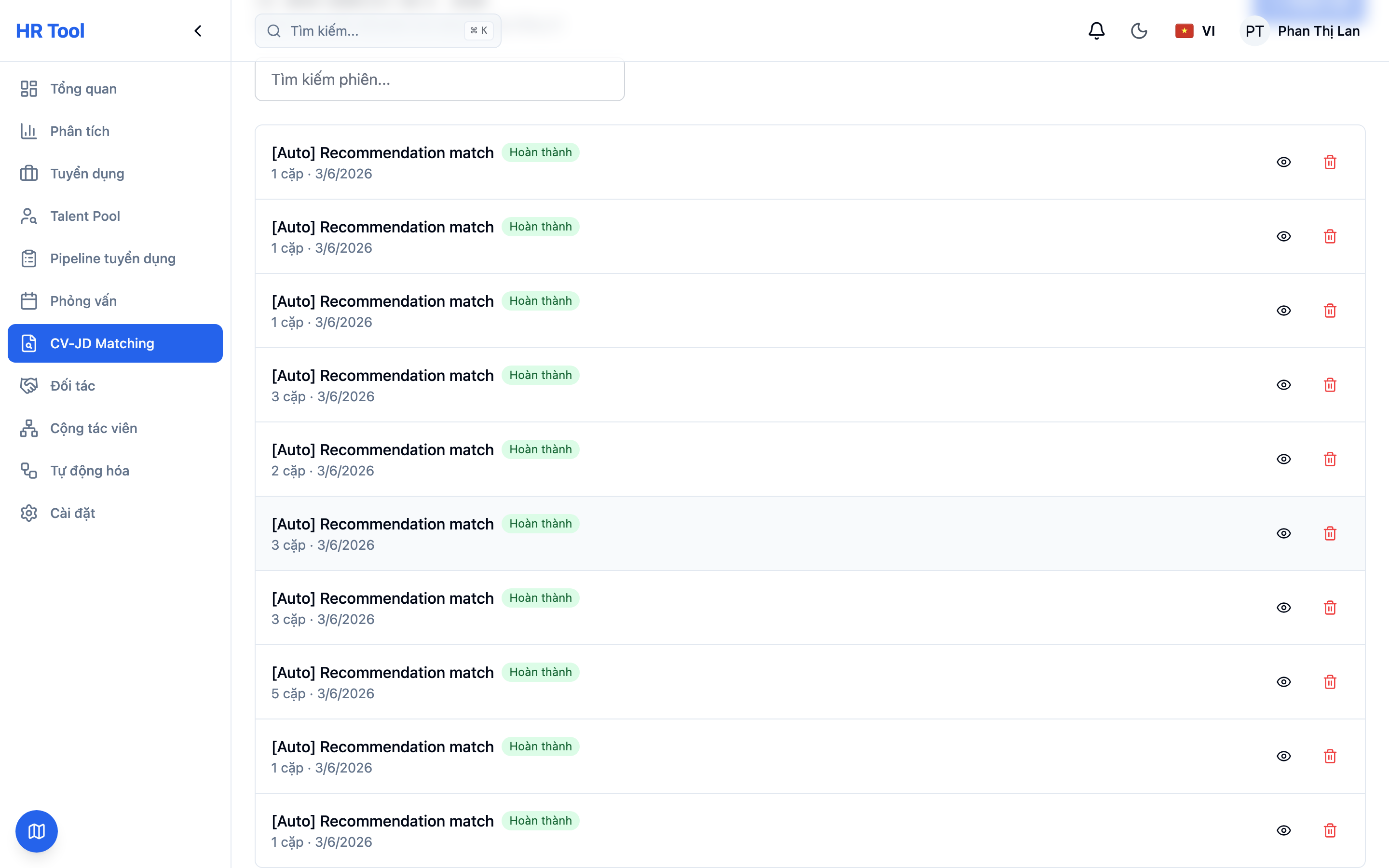Click the ⌘ K shortcut badge
Screen dimensions: 1389x868
(x=479, y=31)
